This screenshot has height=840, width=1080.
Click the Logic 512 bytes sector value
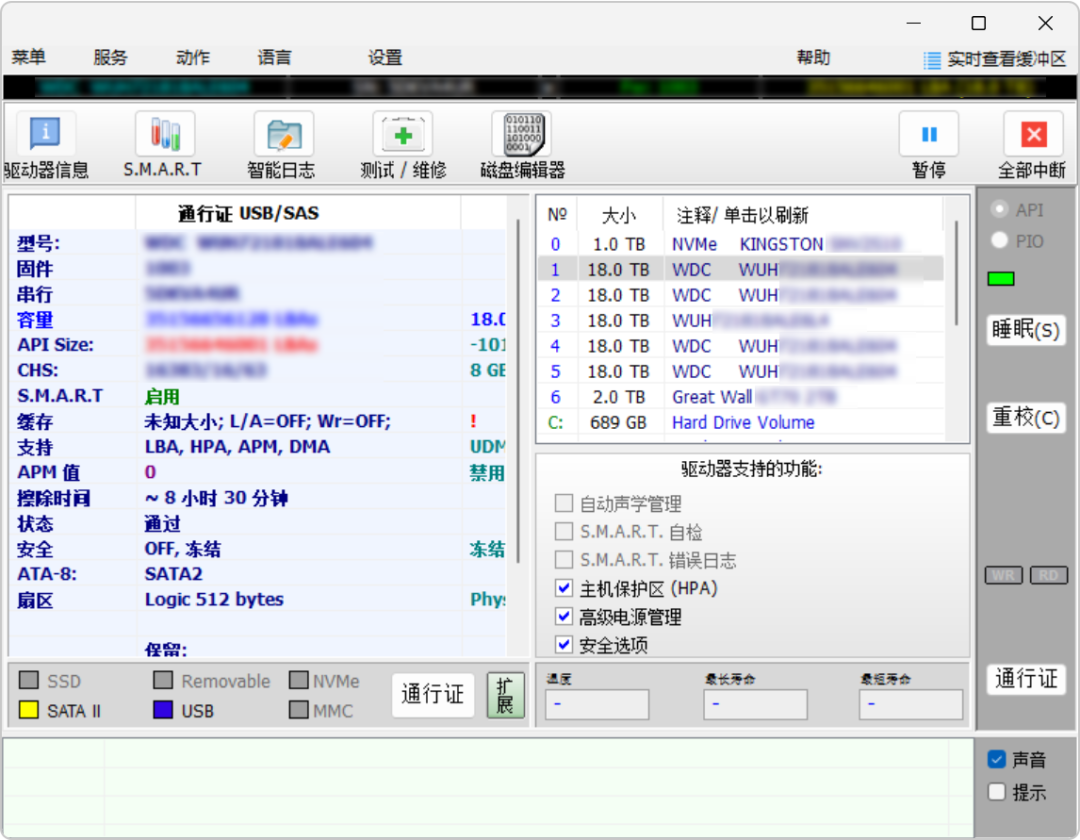coord(214,599)
